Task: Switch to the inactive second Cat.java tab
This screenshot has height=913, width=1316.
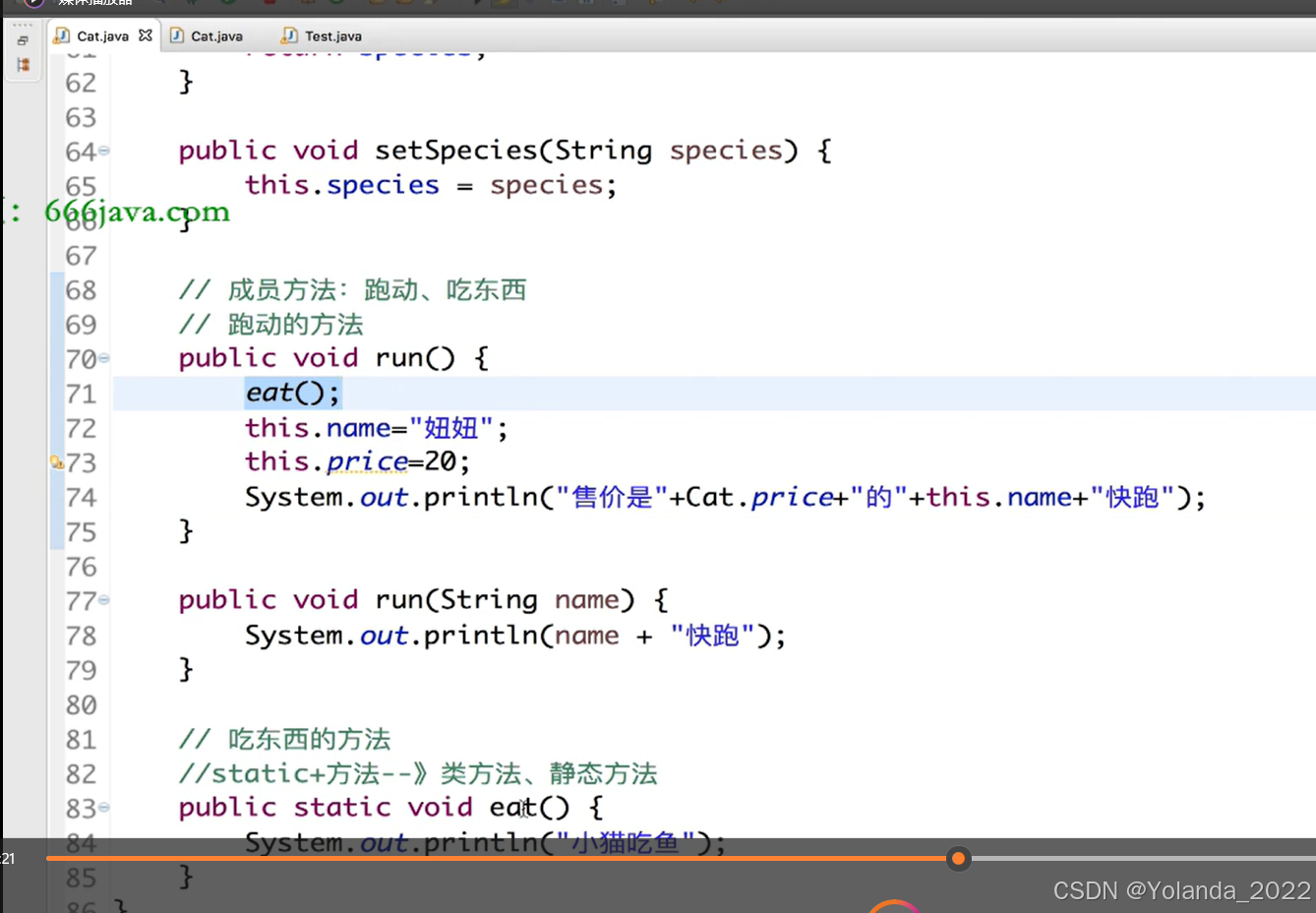Action: click(208, 35)
